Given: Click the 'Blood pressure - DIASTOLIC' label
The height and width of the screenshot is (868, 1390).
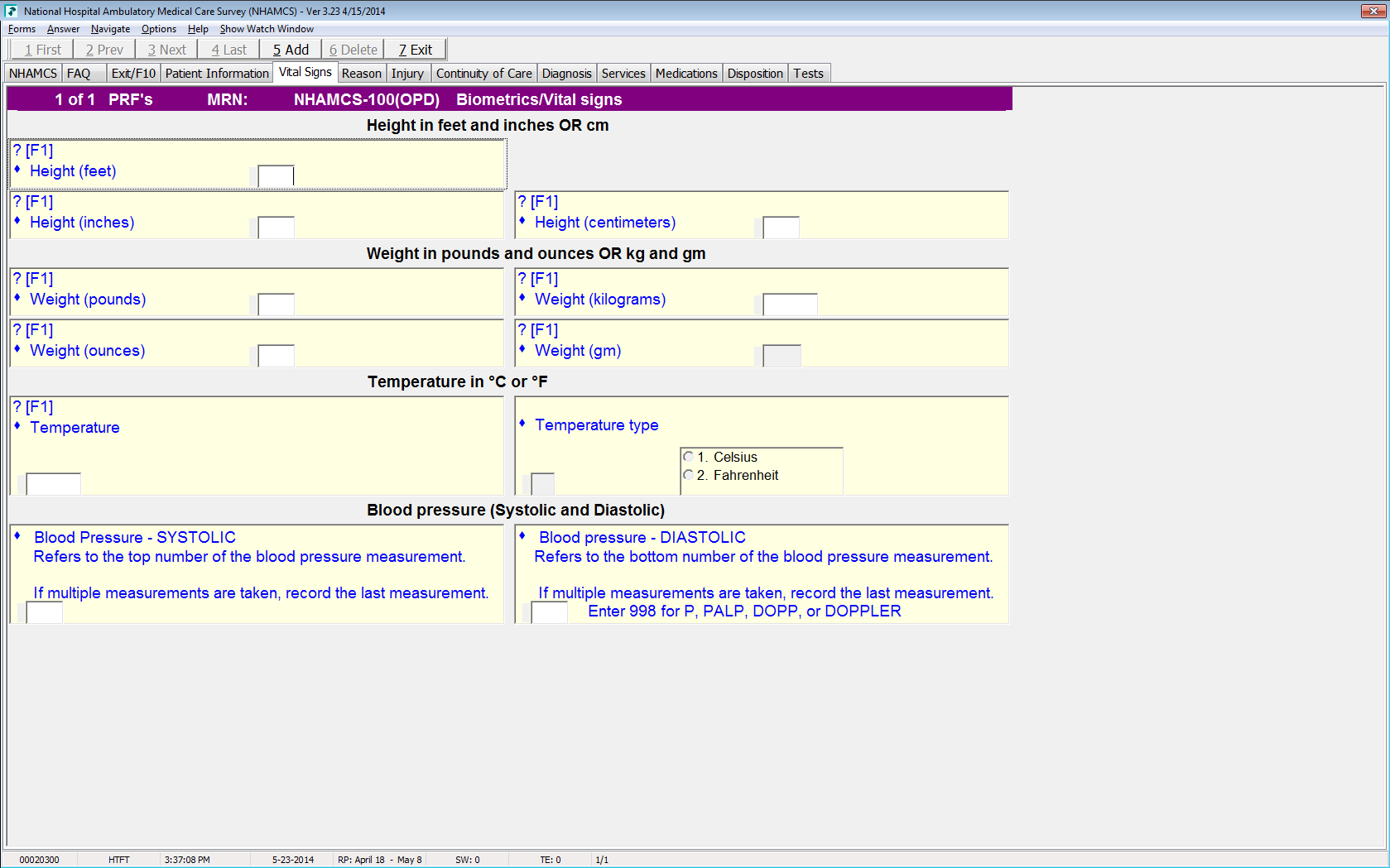Looking at the screenshot, I should pyautogui.click(x=642, y=538).
